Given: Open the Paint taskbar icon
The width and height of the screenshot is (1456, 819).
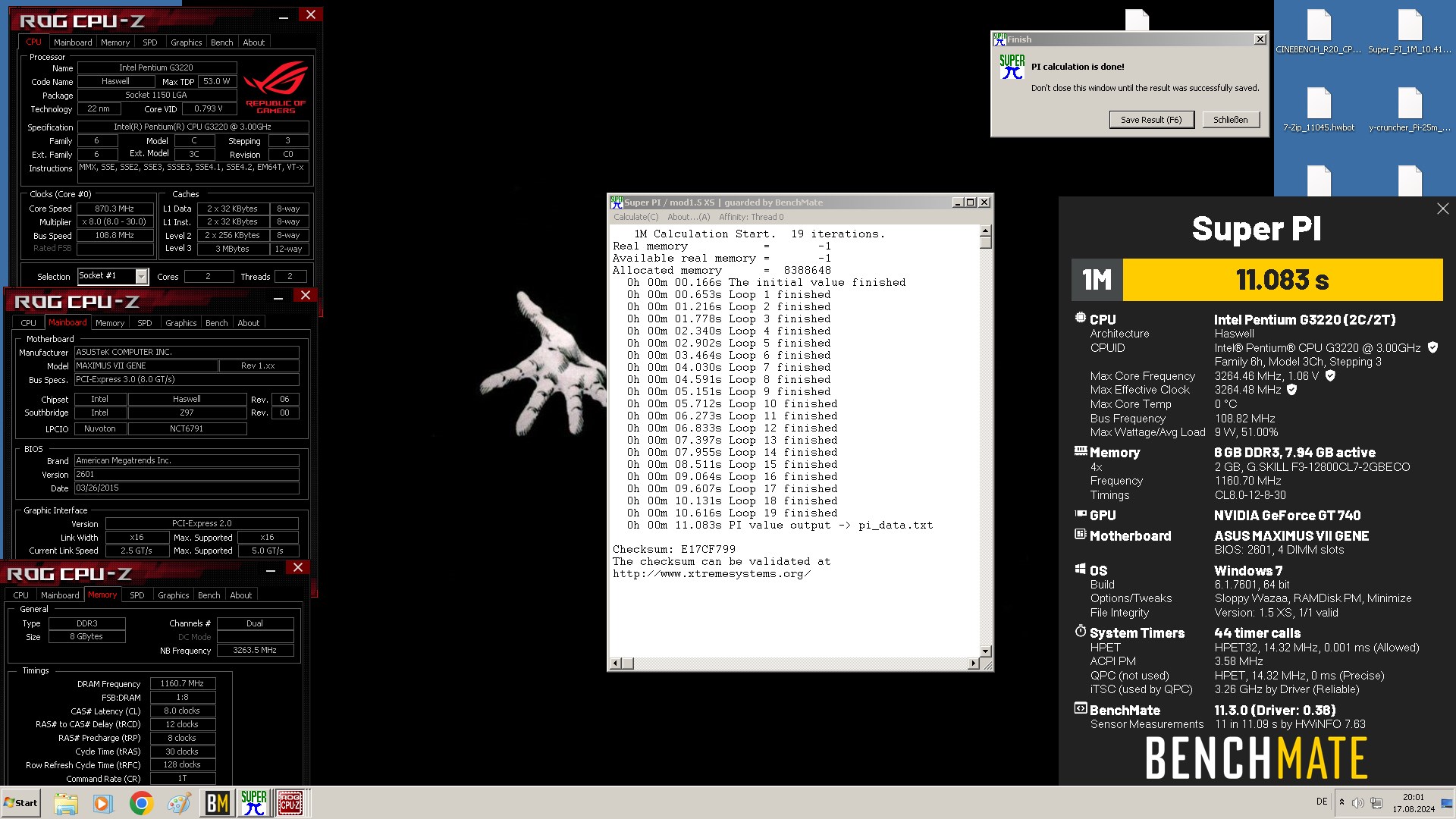Looking at the screenshot, I should coord(179,803).
